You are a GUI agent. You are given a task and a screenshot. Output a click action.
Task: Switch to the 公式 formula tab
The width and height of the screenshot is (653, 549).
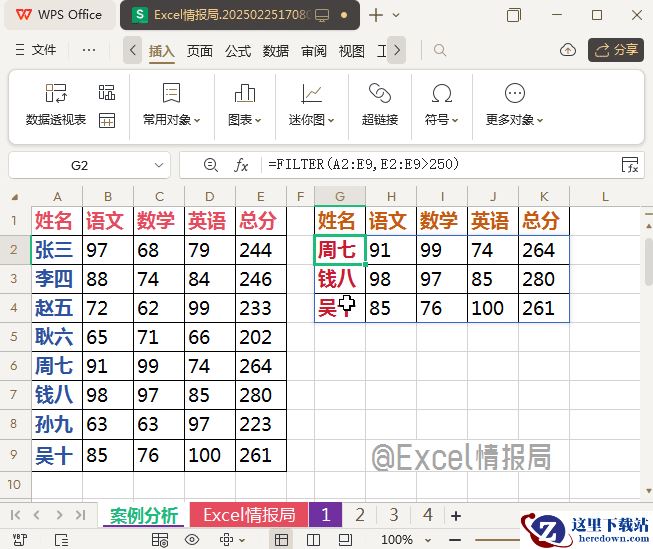tap(238, 51)
